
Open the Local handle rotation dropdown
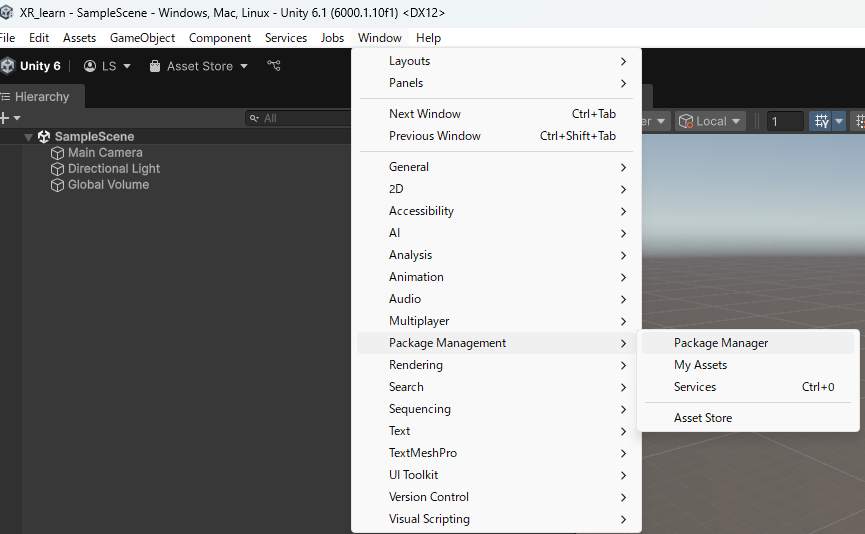[x=710, y=121]
